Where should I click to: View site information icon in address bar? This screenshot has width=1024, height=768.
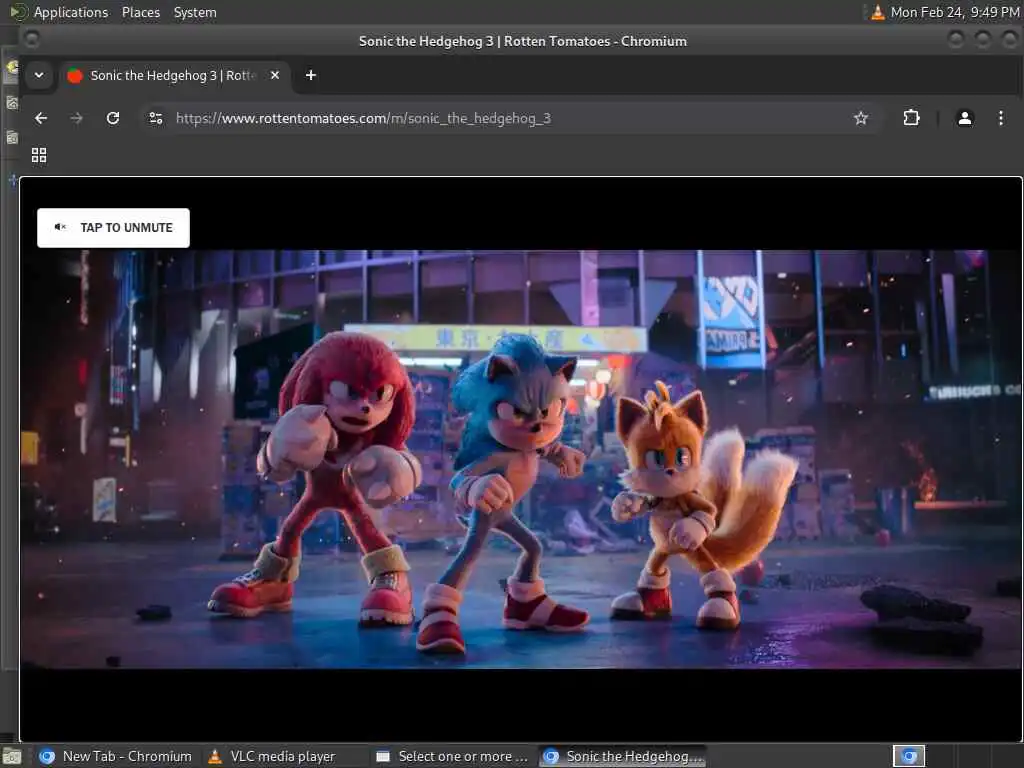click(156, 118)
